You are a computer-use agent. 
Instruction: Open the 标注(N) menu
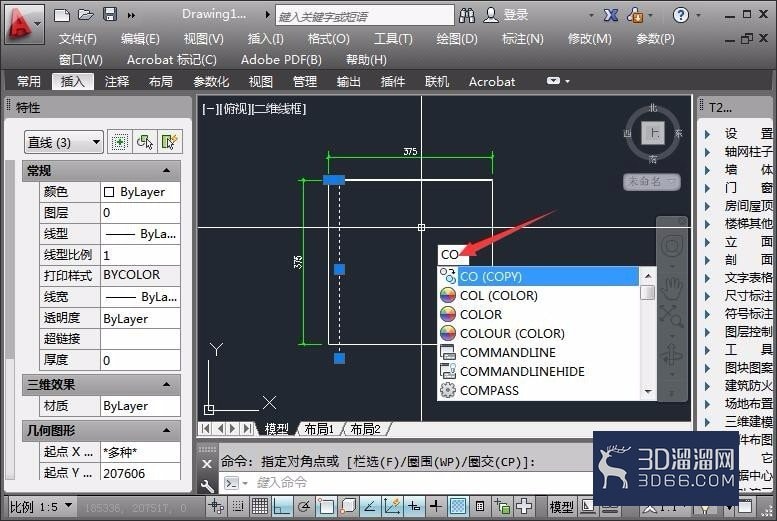(x=523, y=39)
